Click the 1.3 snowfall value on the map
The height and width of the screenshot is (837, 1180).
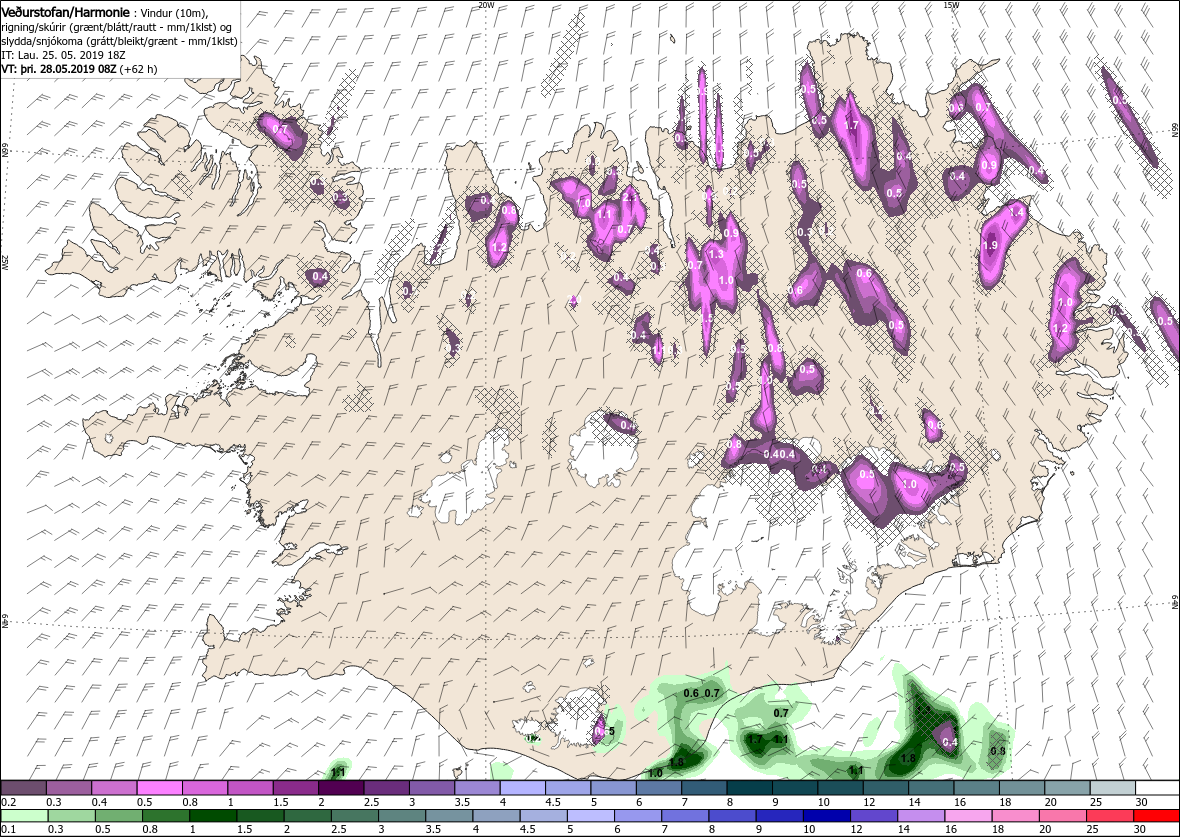point(716,255)
